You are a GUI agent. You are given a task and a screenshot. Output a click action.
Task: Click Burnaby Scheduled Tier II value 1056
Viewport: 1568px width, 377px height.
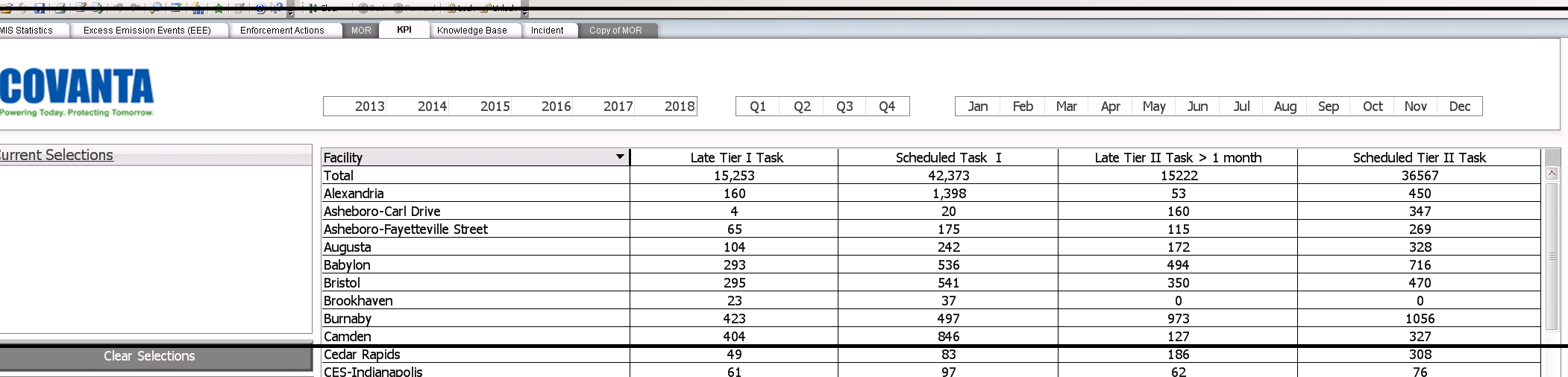tap(1420, 318)
